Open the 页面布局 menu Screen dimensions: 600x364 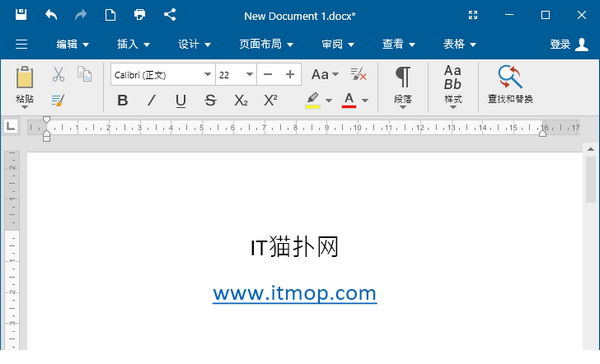pyautogui.click(x=266, y=44)
